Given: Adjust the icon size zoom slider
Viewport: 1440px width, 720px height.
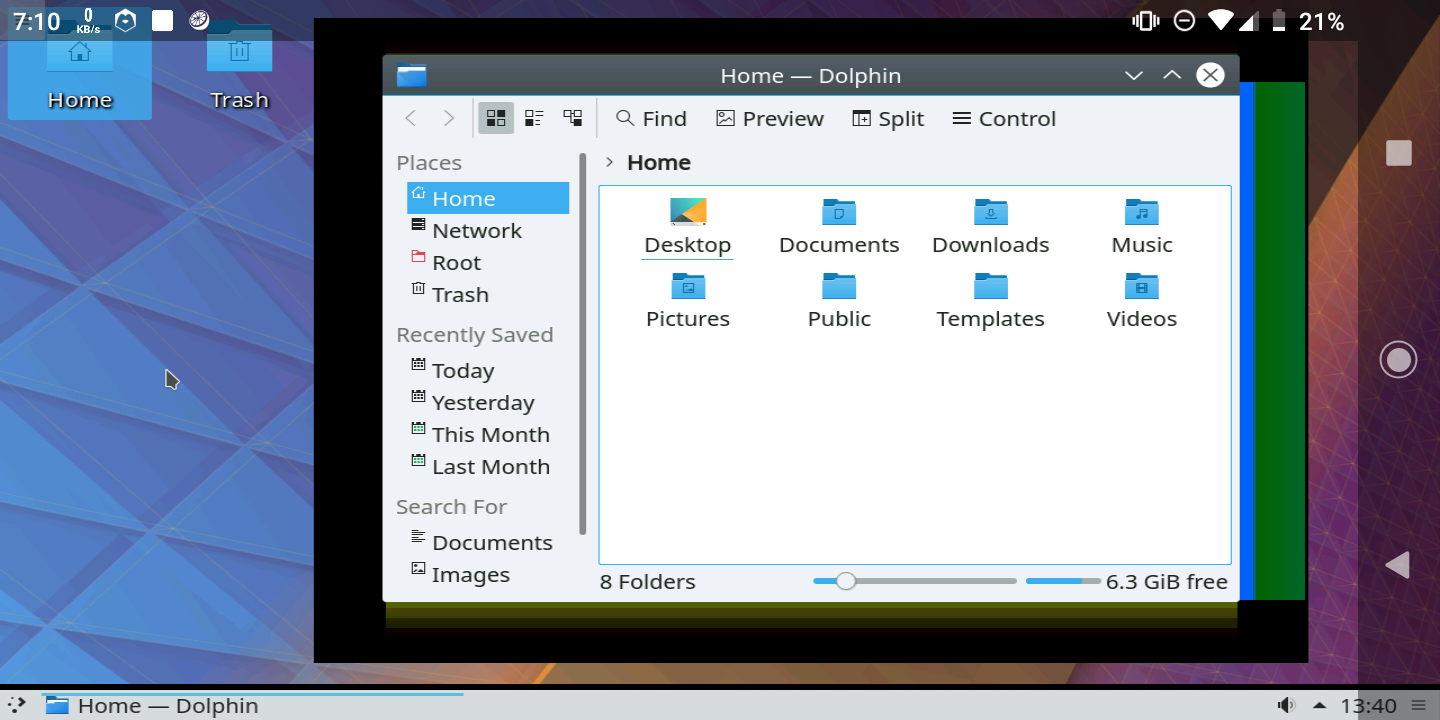Looking at the screenshot, I should tap(846, 581).
